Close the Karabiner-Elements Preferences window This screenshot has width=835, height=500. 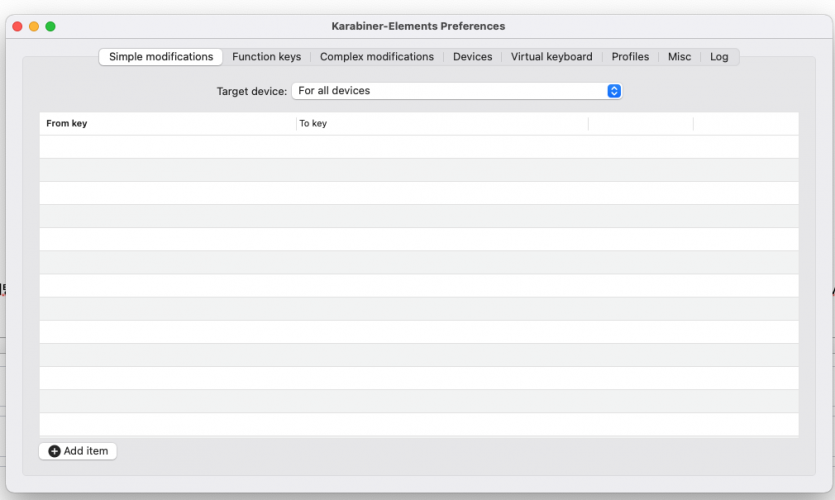(17, 26)
